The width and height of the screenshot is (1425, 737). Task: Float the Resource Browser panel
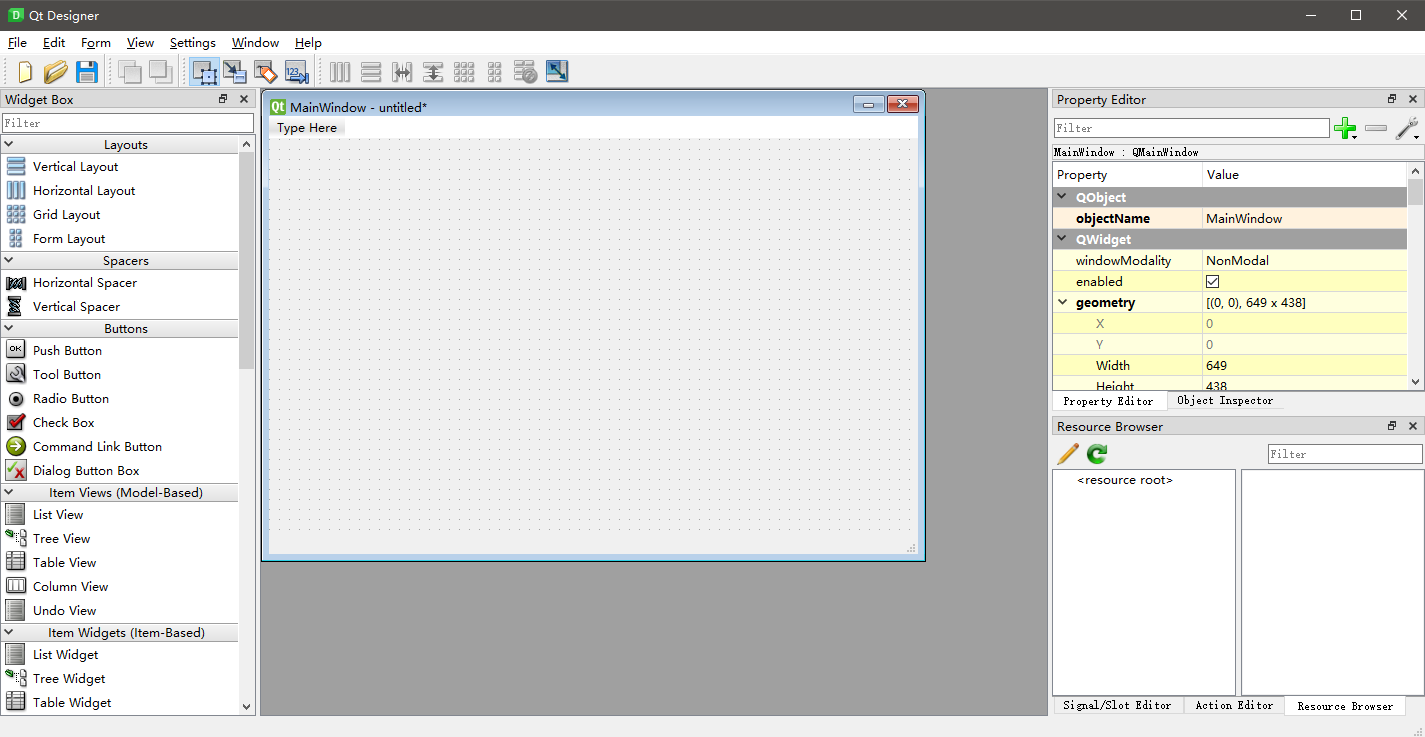click(1392, 426)
